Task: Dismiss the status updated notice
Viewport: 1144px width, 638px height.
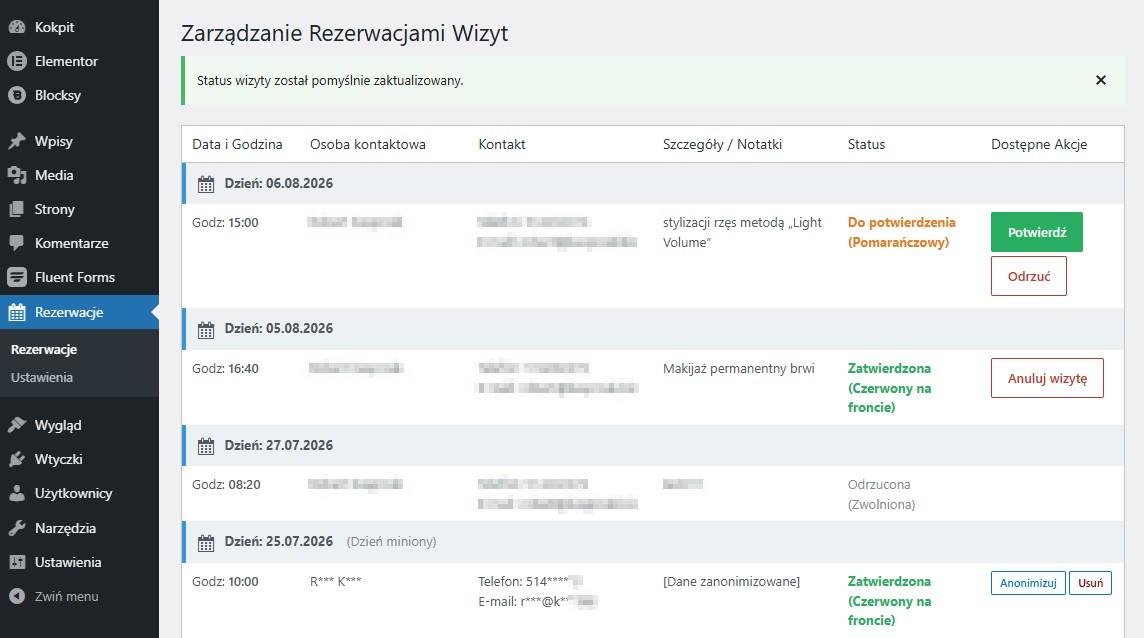Action: 1101,80
